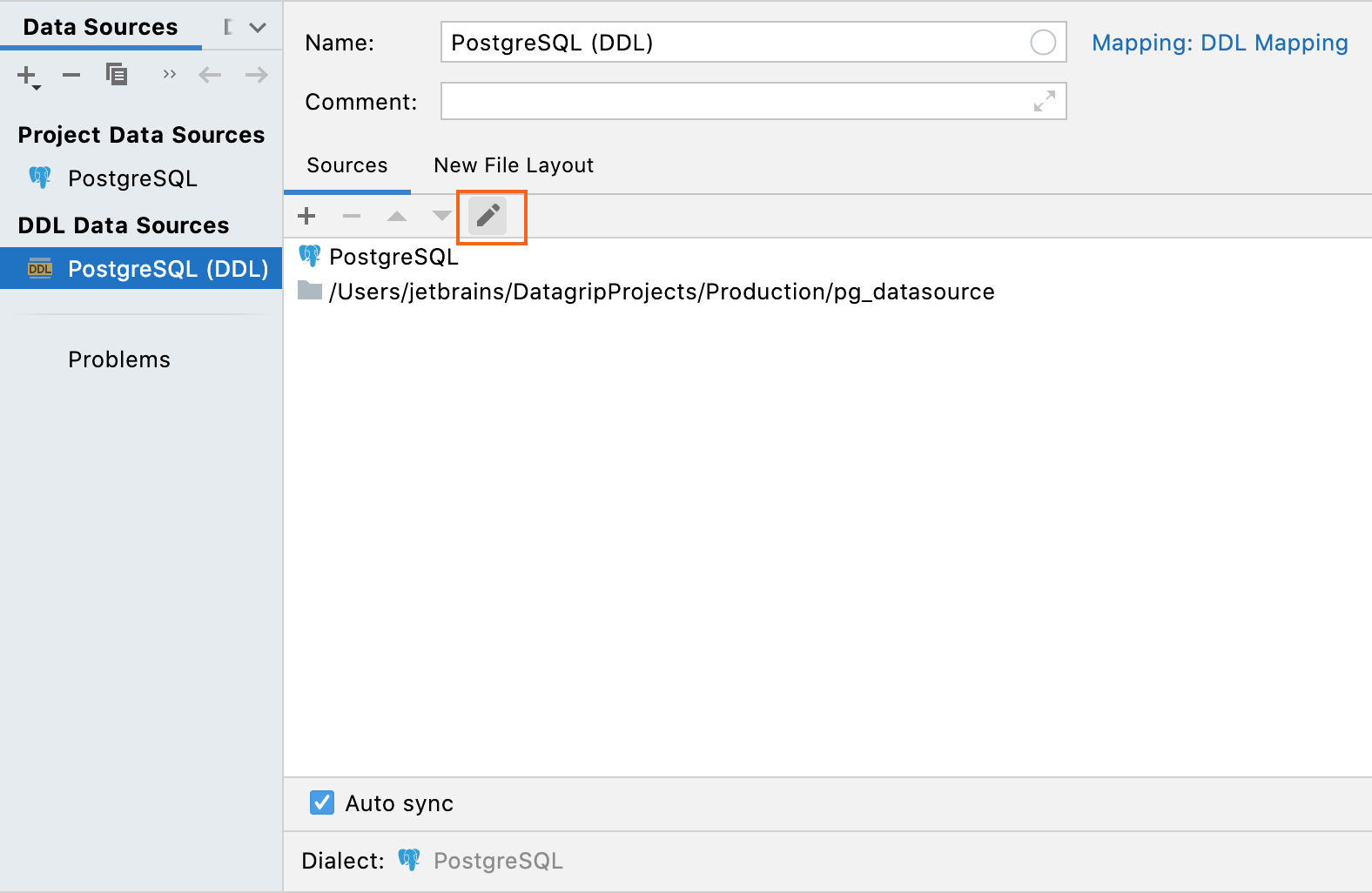1372x893 pixels.
Task: Show more sidebar toolbar actions
Action: [169, 75]
